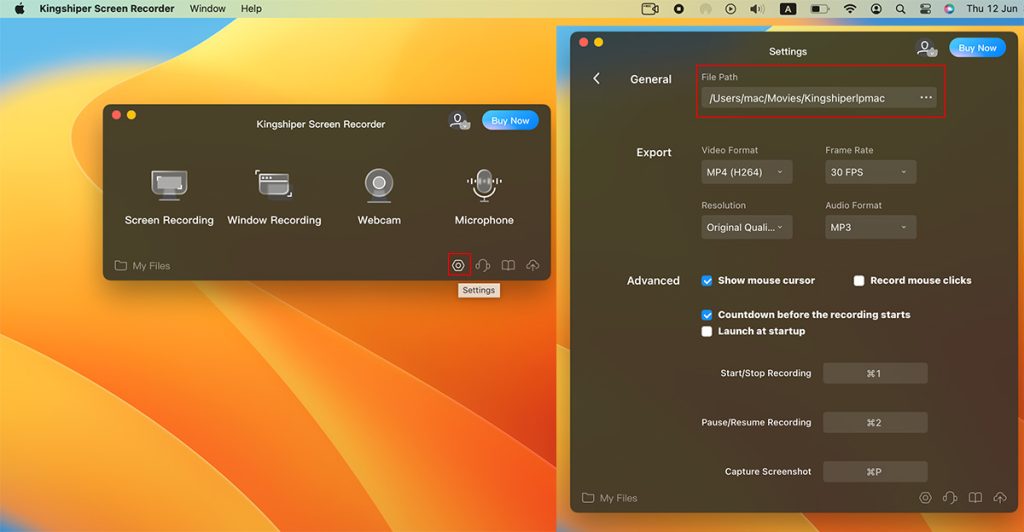Open book guide icon in Settings window
Viewport: 1024px width, 532px height.
click(x=975, y=497)
